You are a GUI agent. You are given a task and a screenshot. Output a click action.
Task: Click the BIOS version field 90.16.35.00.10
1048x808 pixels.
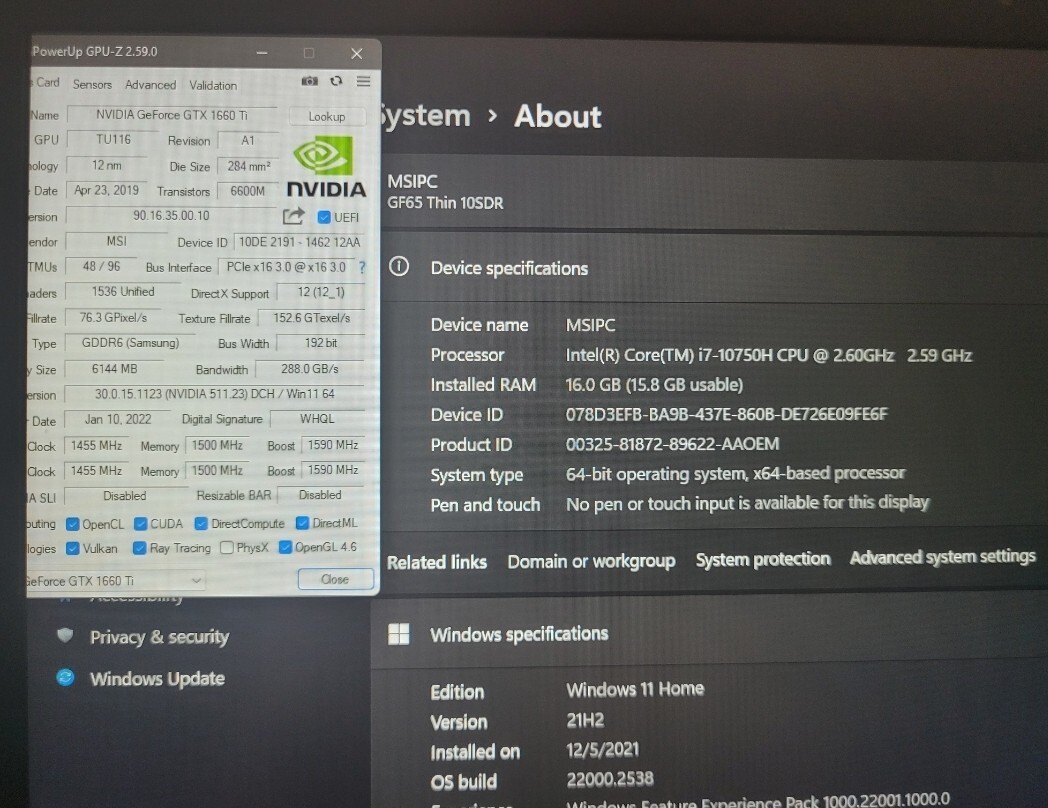(171, 216)
